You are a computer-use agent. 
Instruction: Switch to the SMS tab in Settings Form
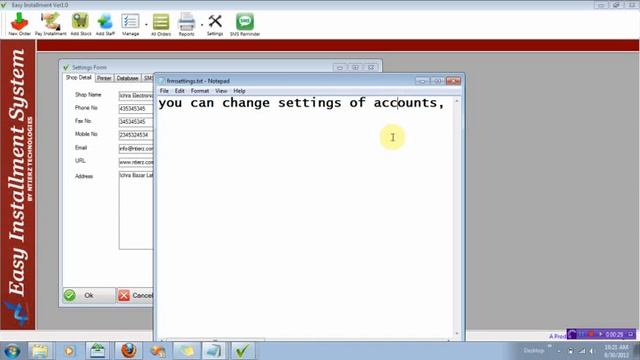[148, 78]
